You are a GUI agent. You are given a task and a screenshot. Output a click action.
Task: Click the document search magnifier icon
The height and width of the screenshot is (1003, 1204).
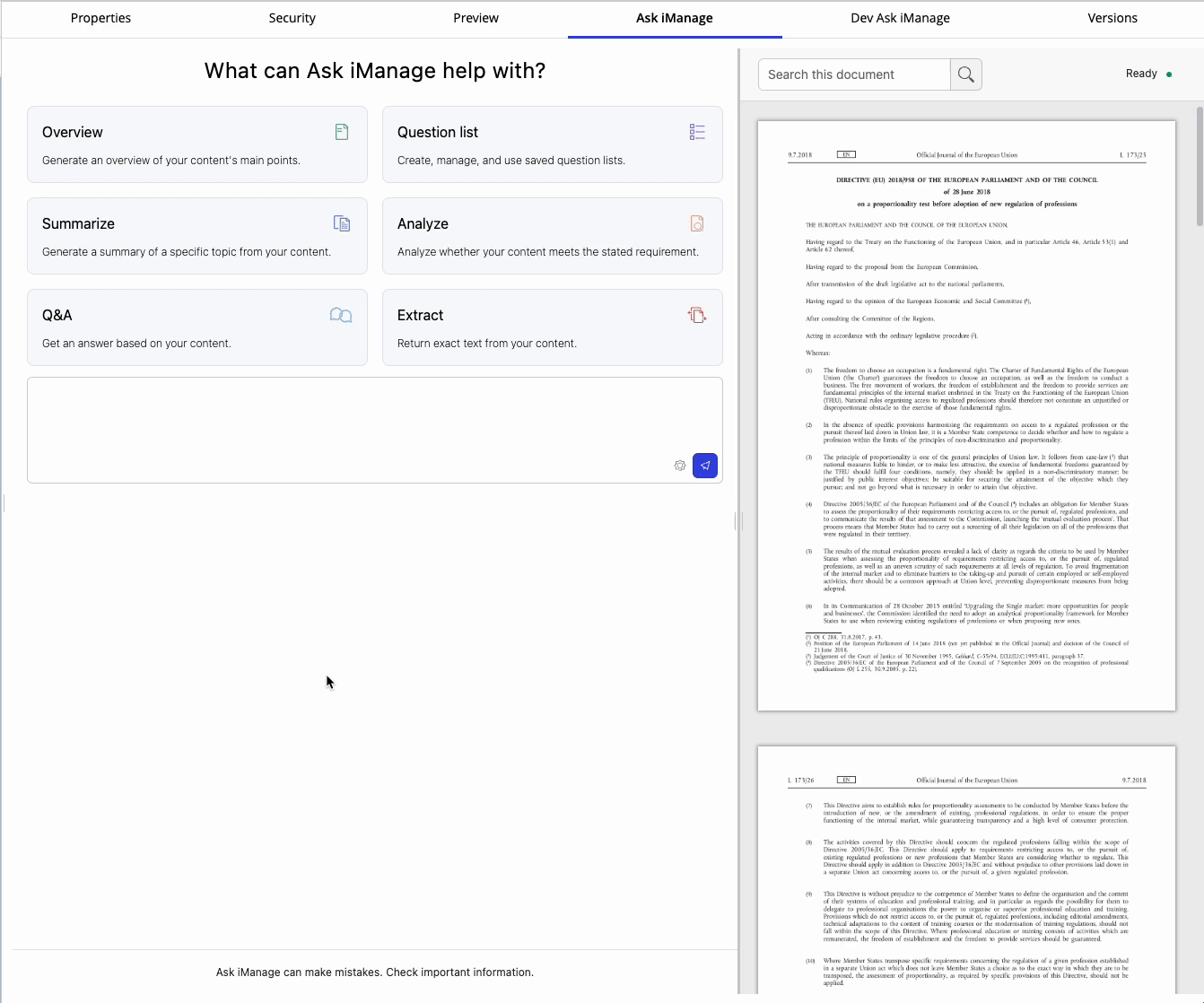tap(965, 74)
